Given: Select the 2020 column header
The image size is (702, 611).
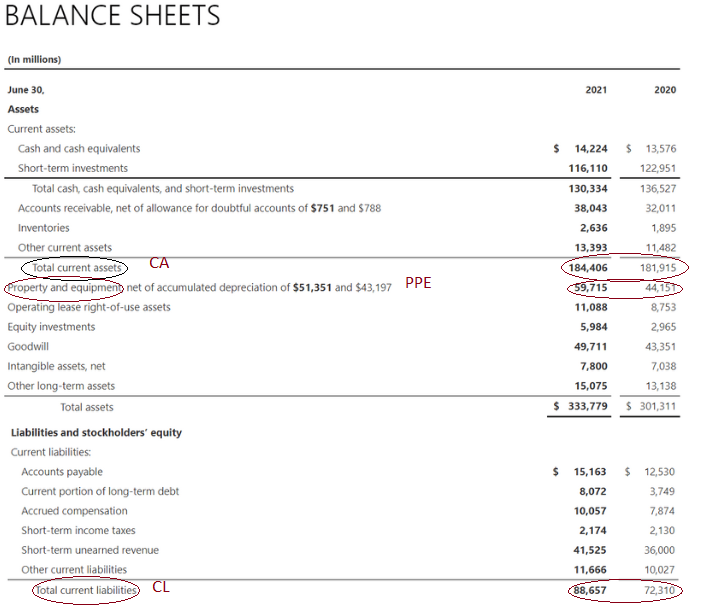Looking at the screenshot, I should point(665,90).
